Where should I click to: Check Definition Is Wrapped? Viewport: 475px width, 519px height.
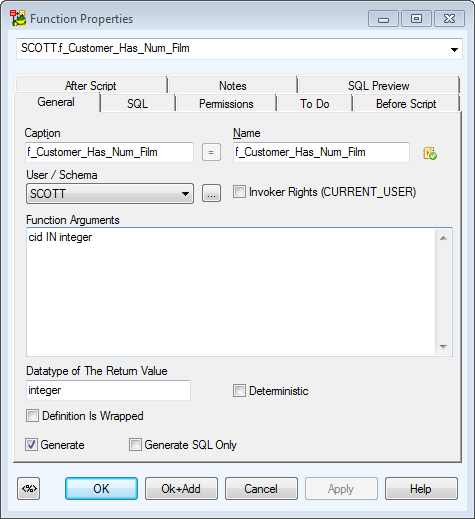pyautogui.click(x=32, y=416)
